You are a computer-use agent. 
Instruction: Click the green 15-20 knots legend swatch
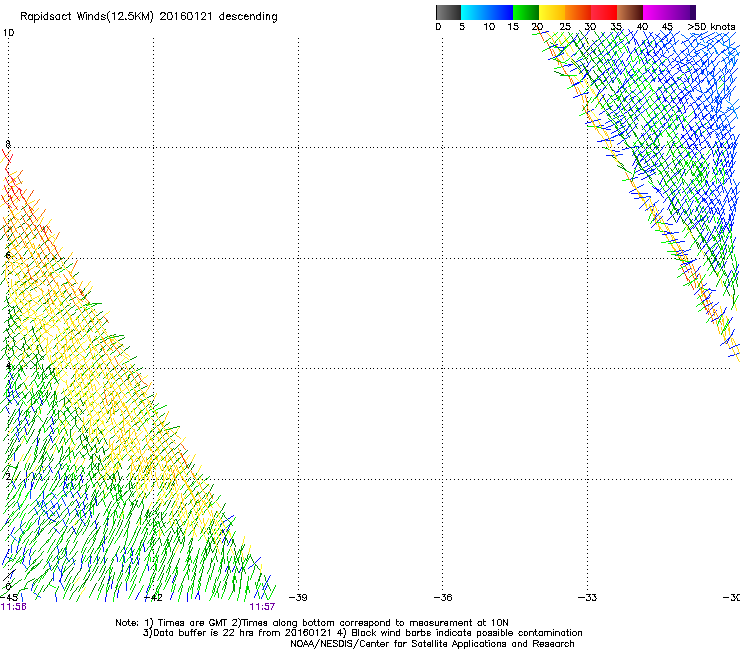[526, 12]
